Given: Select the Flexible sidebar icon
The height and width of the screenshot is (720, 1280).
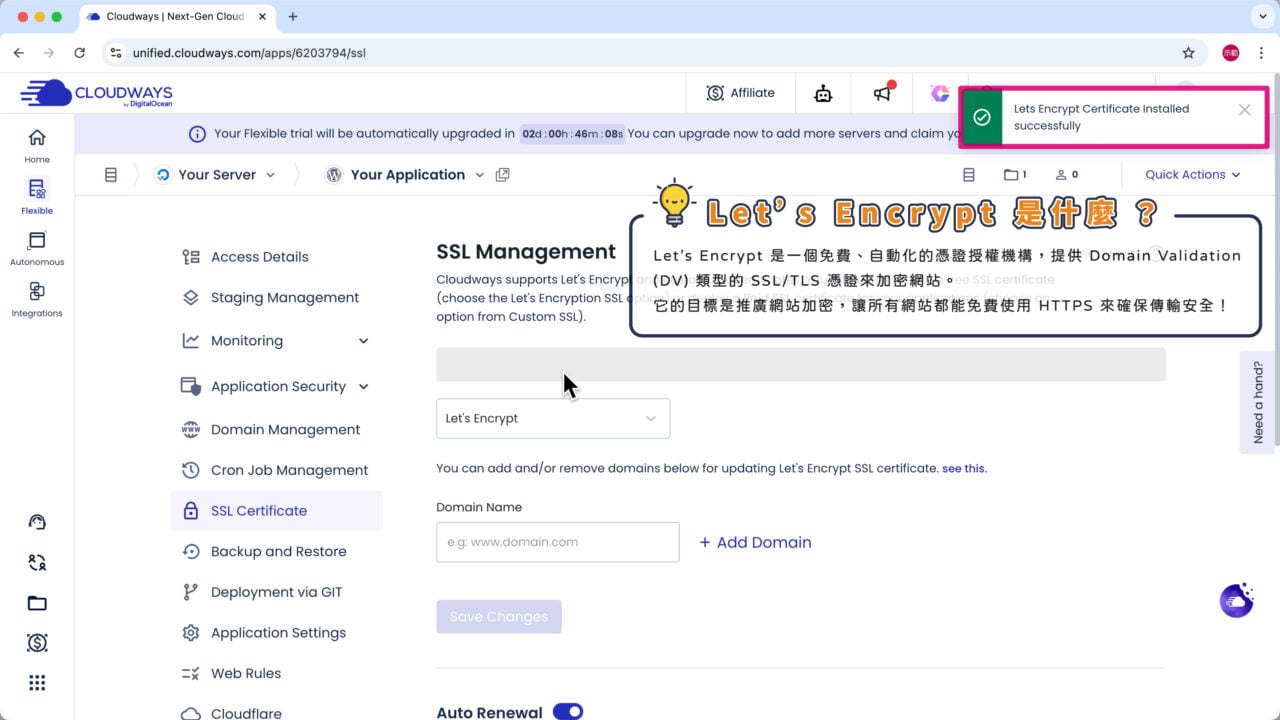Looking at the screenshot, I should (36, 193).
